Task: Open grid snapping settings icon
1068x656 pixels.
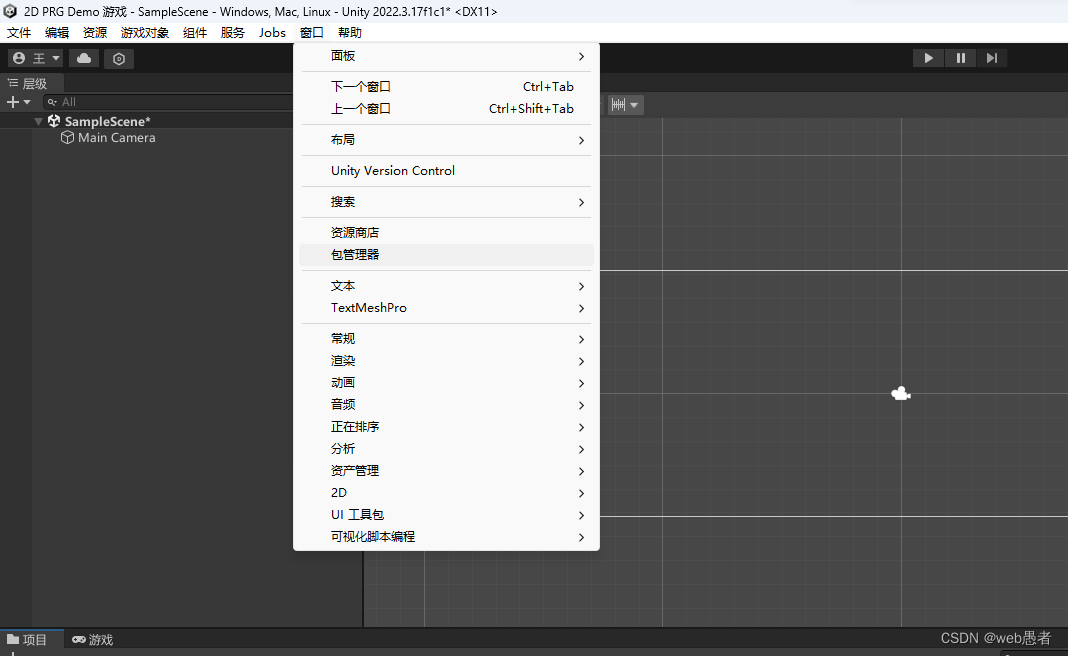Action: 619,104
